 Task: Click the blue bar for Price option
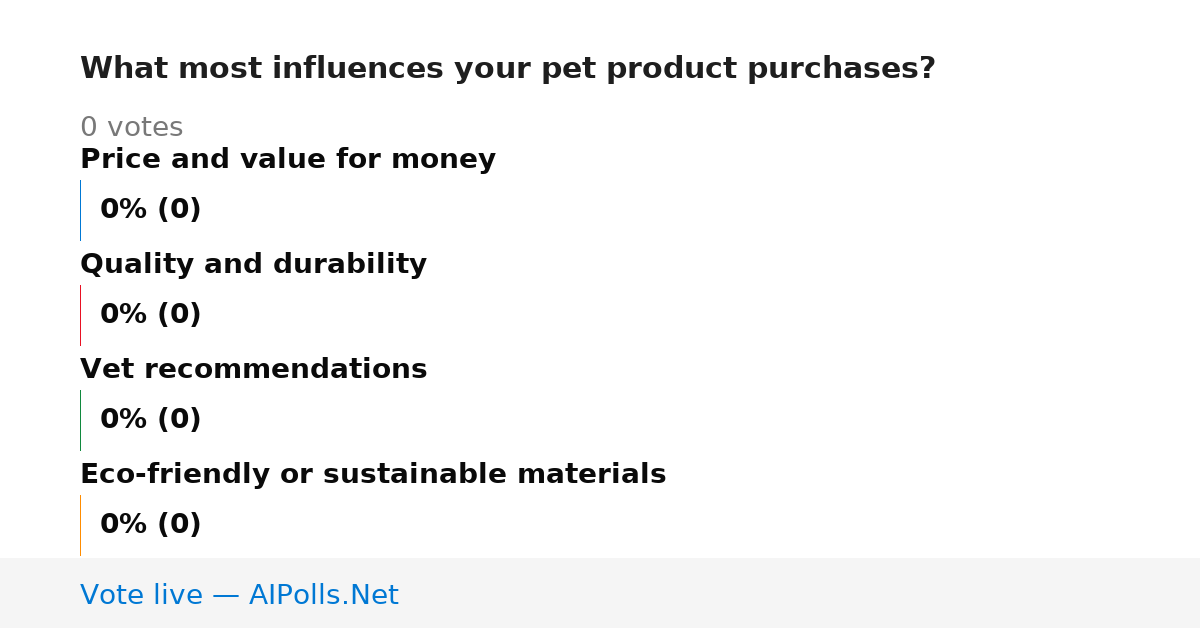[x=80, y=210]
